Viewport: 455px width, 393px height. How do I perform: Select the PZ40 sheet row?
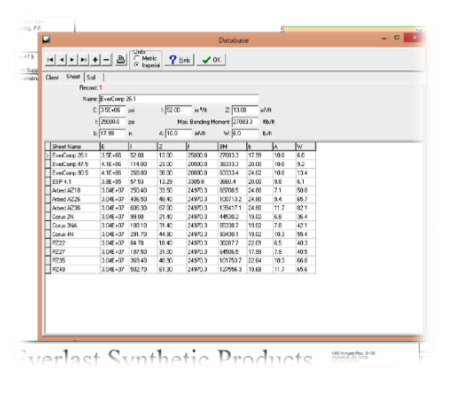click(180, 269)
